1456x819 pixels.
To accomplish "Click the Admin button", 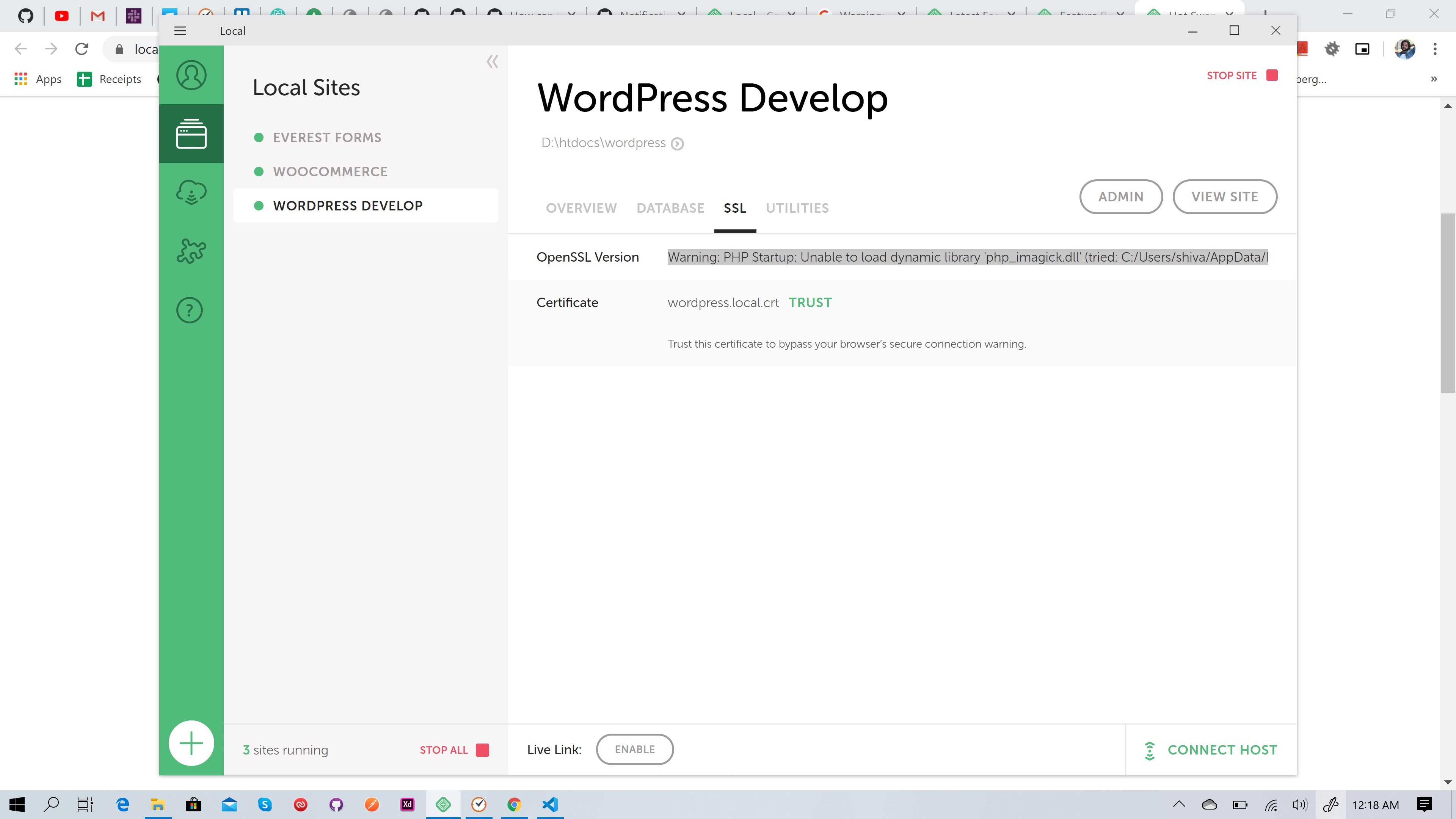I will click(x=1121, y=197).
